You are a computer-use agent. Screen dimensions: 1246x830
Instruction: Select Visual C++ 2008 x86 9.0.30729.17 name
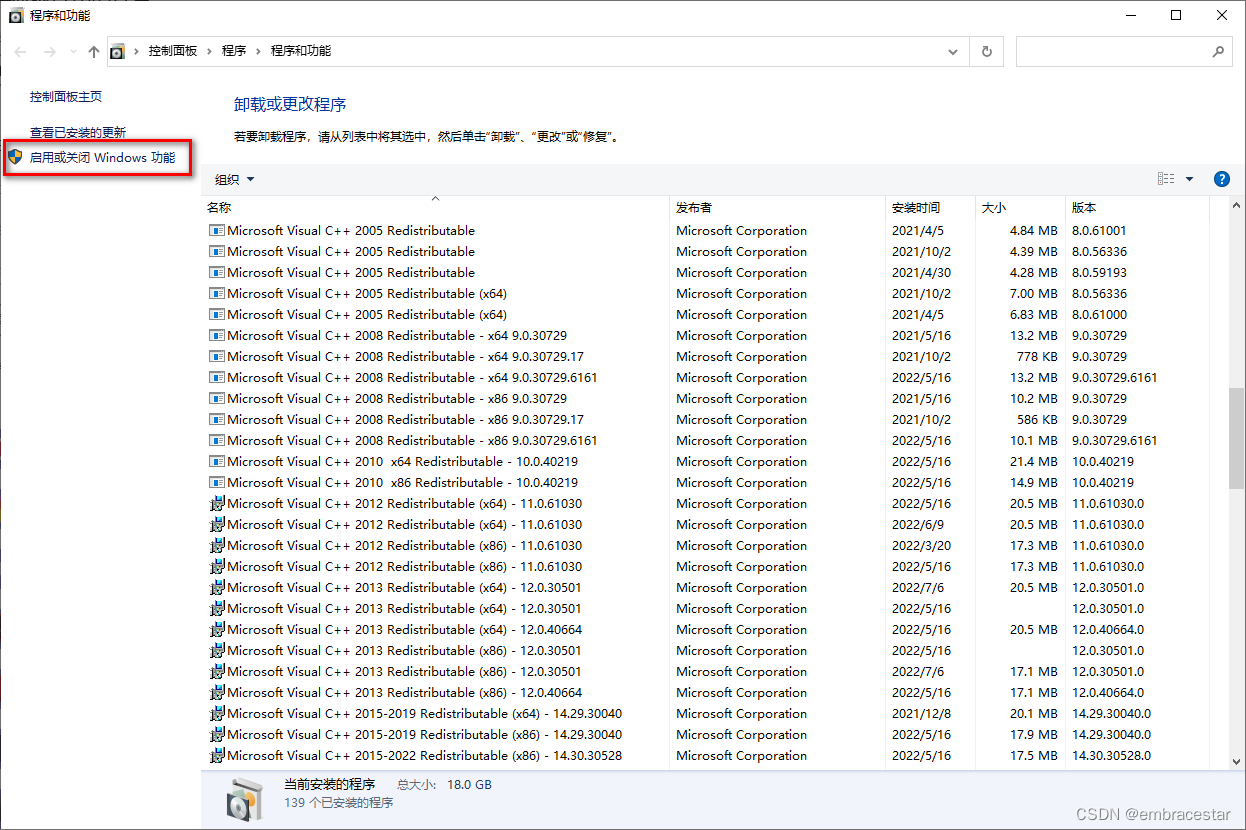click(x=405, y=419)
